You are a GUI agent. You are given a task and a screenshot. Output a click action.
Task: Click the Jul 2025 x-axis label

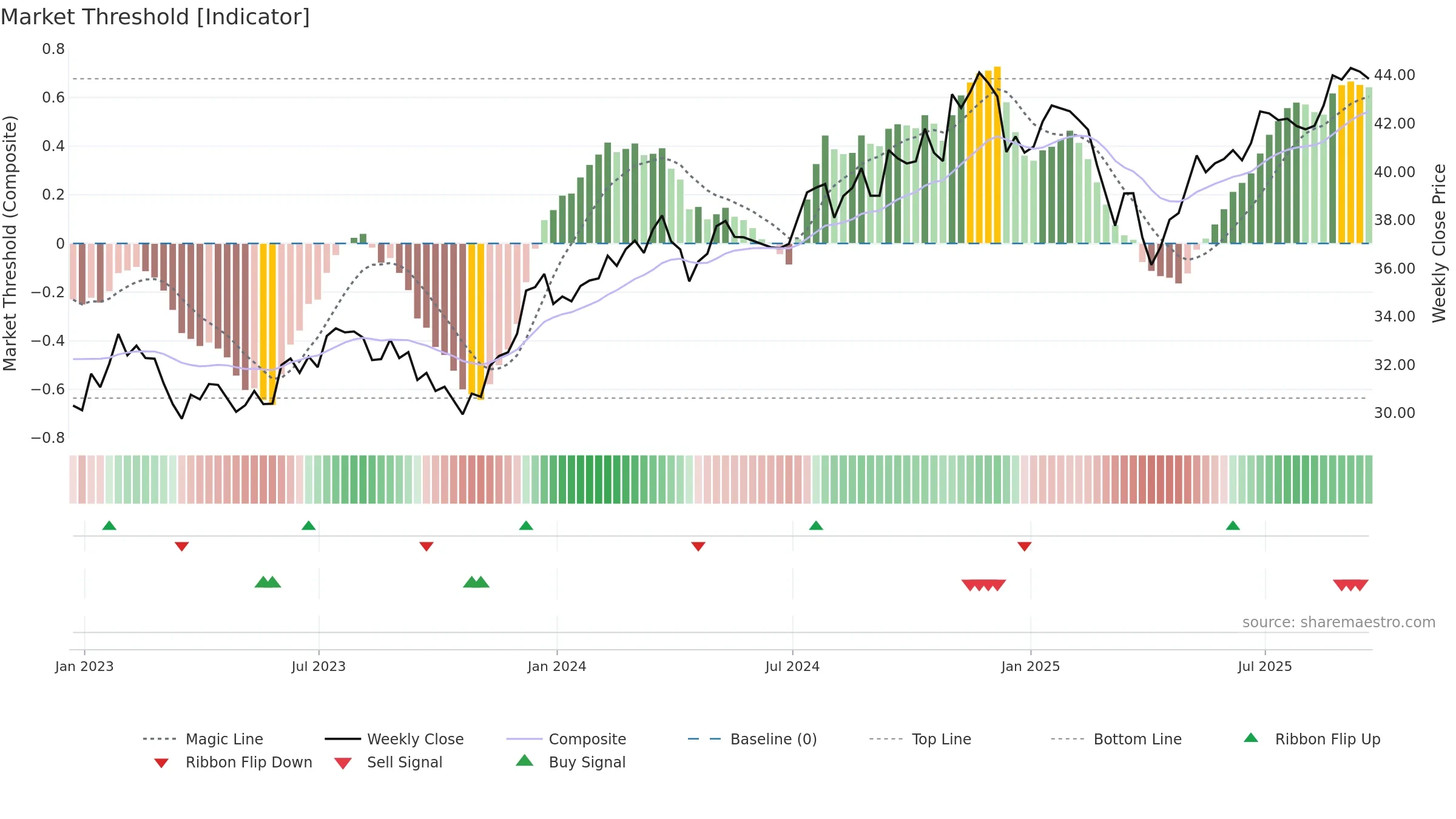[1265, 666]
